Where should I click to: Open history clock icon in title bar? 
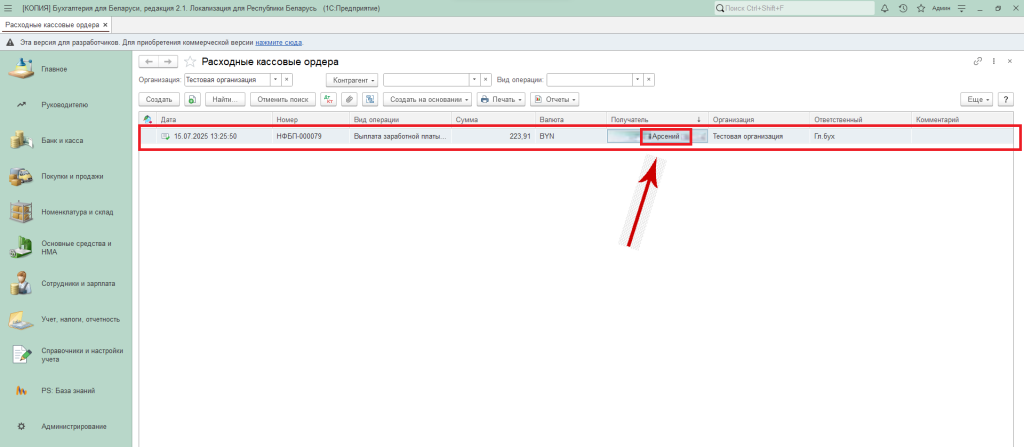903,8
